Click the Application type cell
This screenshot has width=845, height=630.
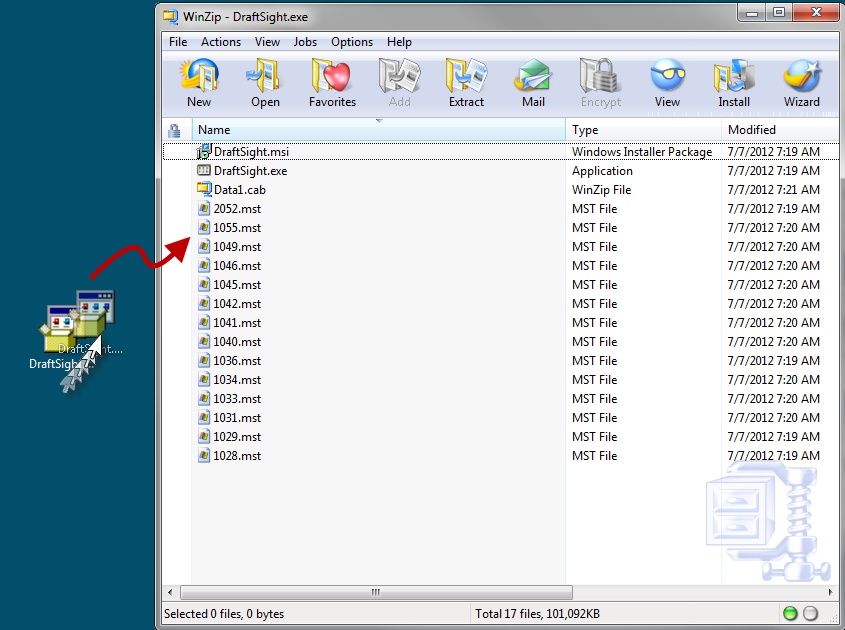(602, 171)
